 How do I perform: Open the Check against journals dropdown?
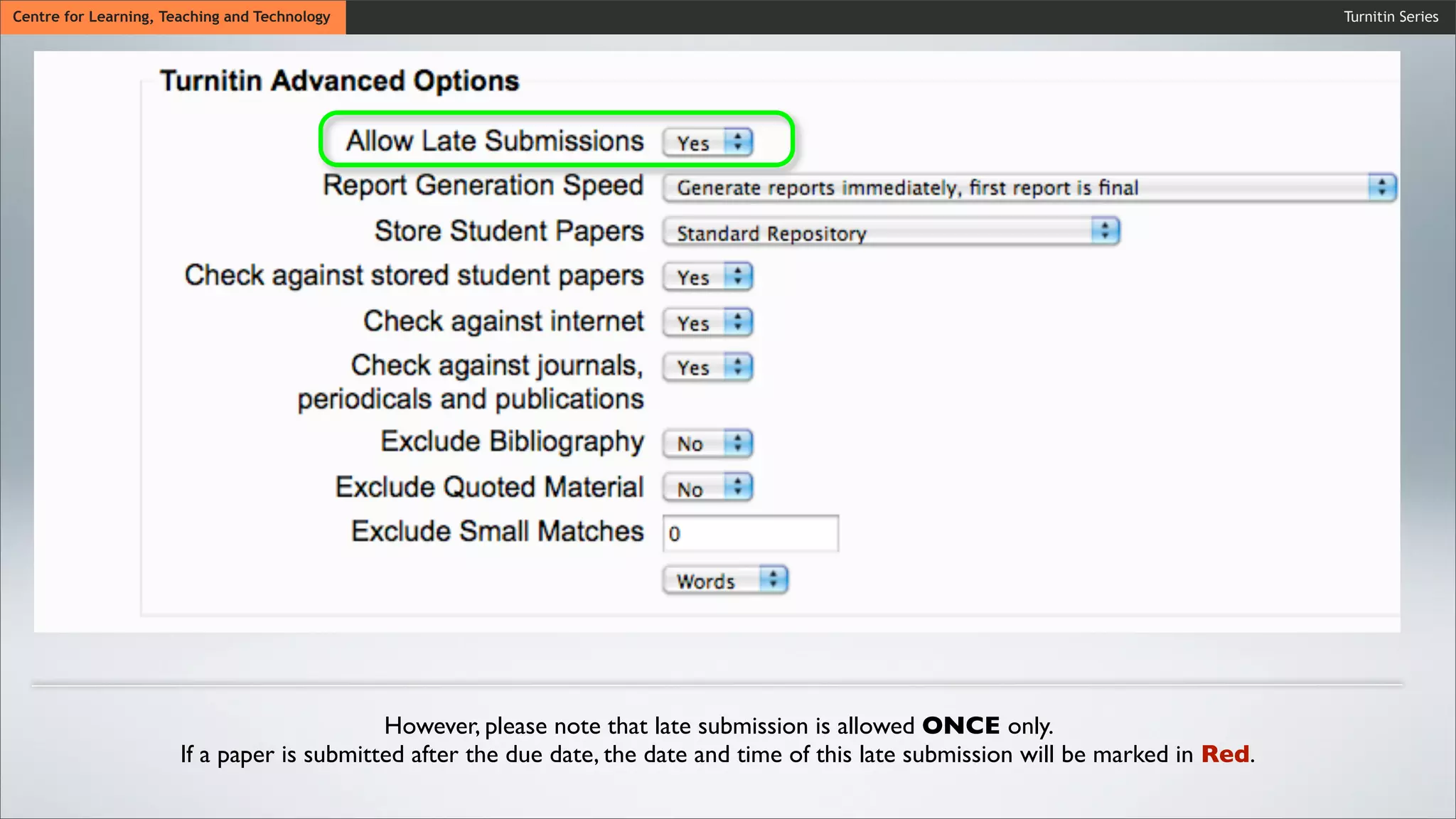[x=706, y=368]
